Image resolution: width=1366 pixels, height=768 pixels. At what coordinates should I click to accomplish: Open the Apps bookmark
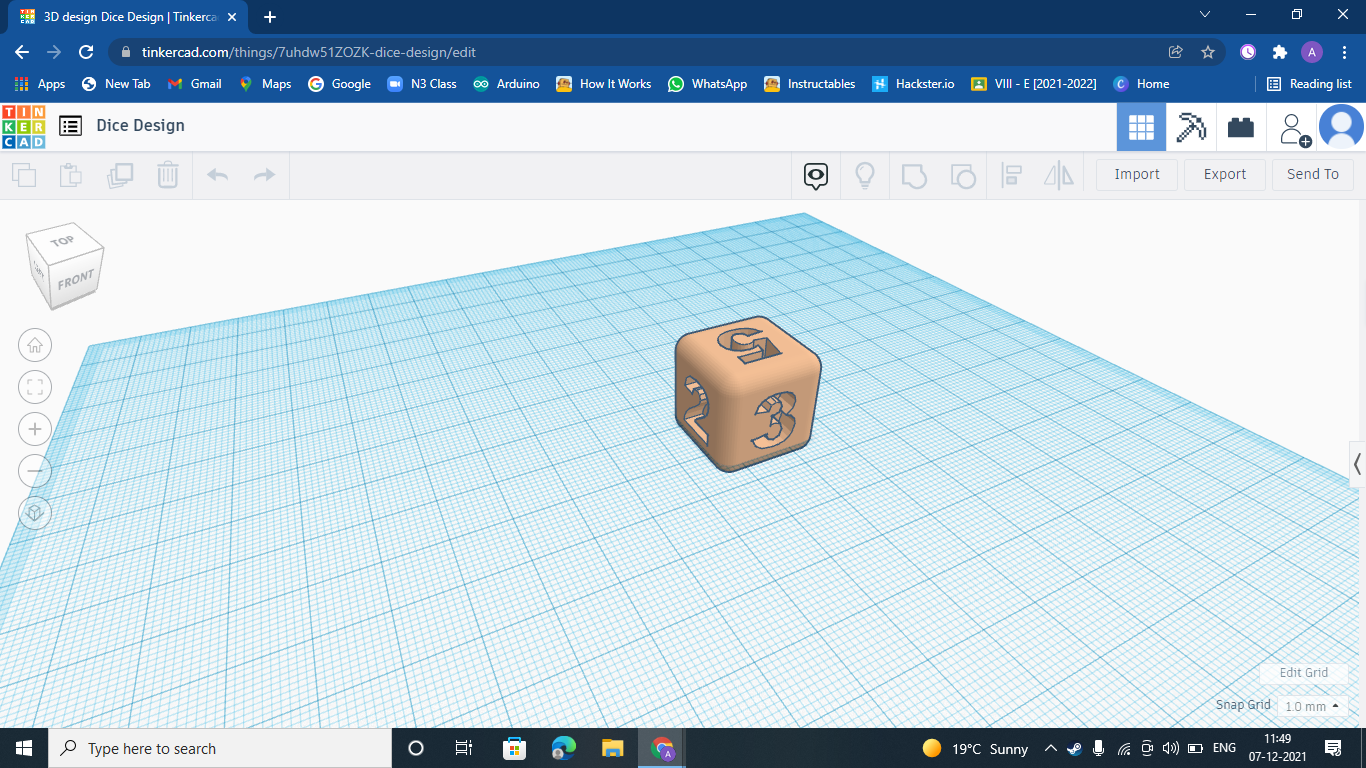[40, 84]
